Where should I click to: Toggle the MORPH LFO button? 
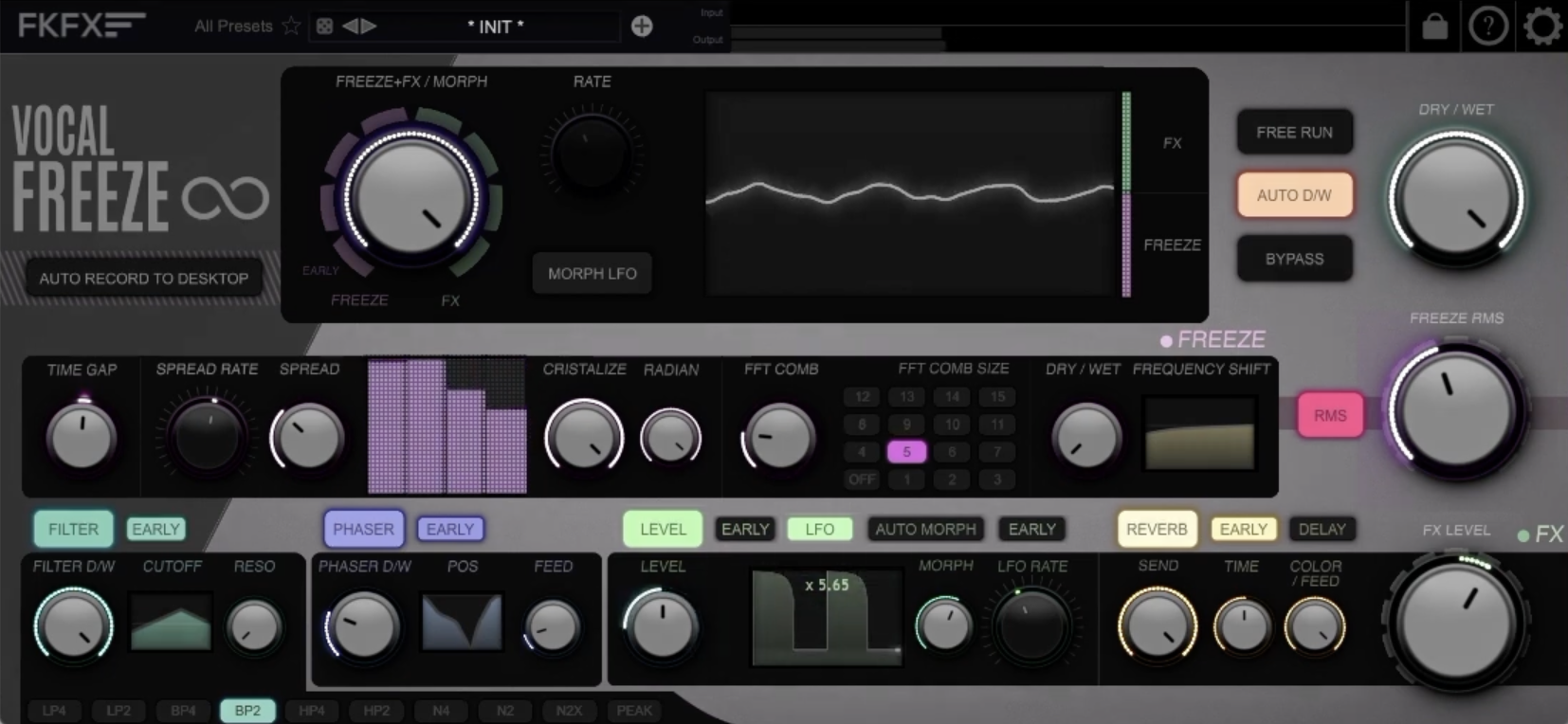click(593, 273)
